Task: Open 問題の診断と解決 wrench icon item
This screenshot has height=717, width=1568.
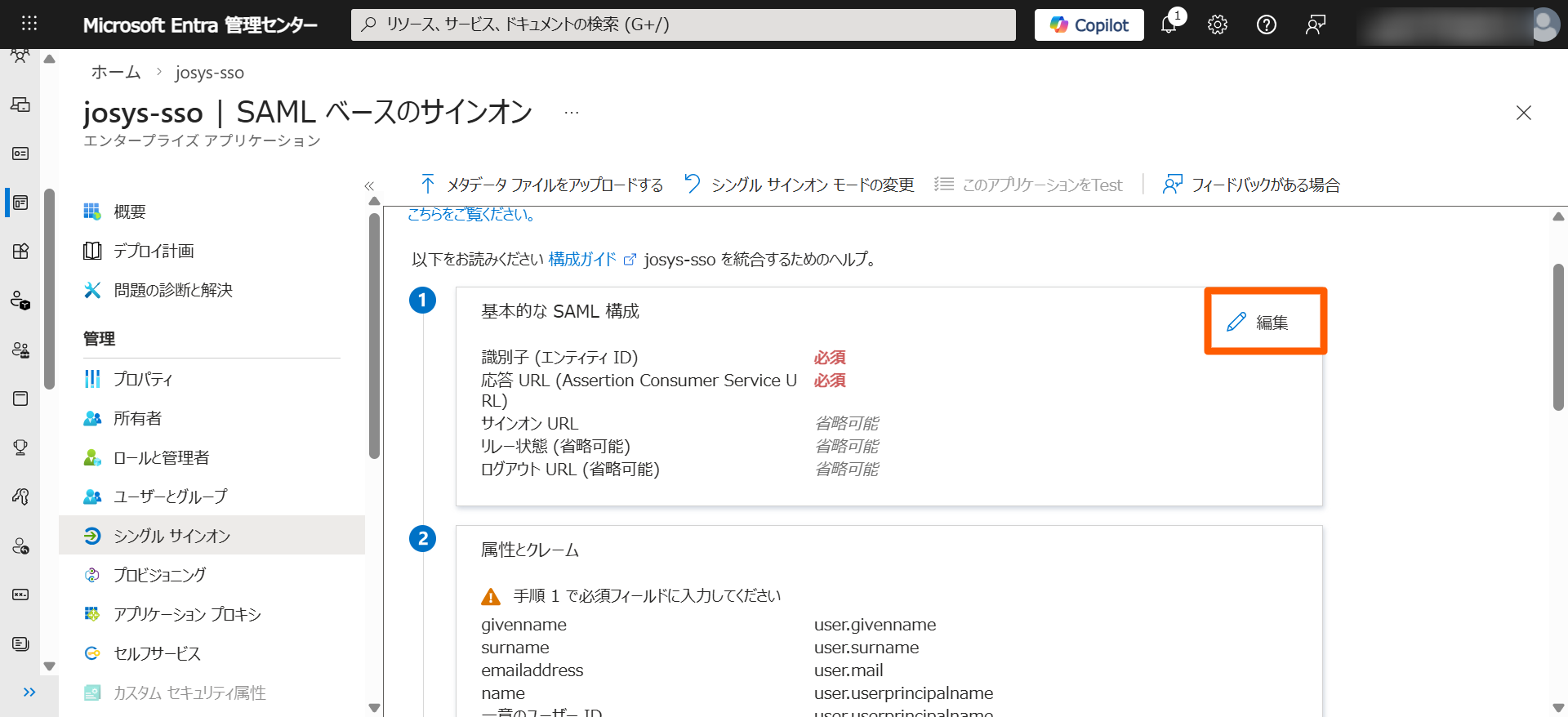Action: pyautogui.click(x=172, y=290)
